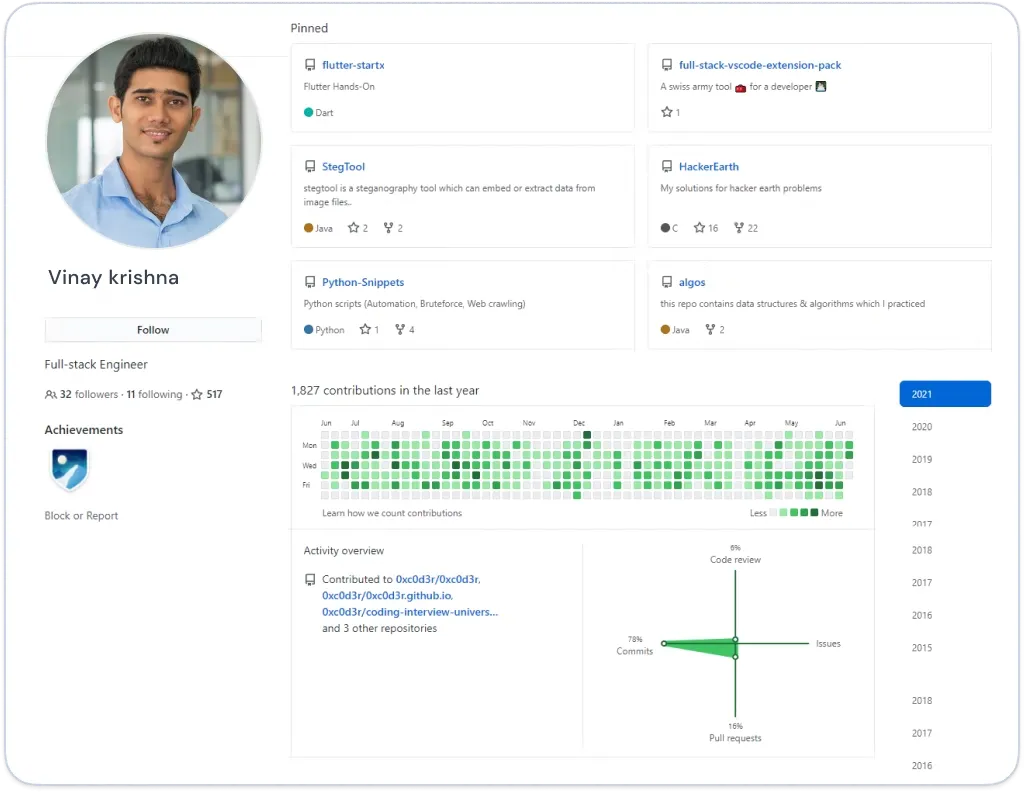Click the fork icon on algos card
Image resolution: width=1024 pixels, height=792 pixels.
pyautogui.click(x=710, y=329)
